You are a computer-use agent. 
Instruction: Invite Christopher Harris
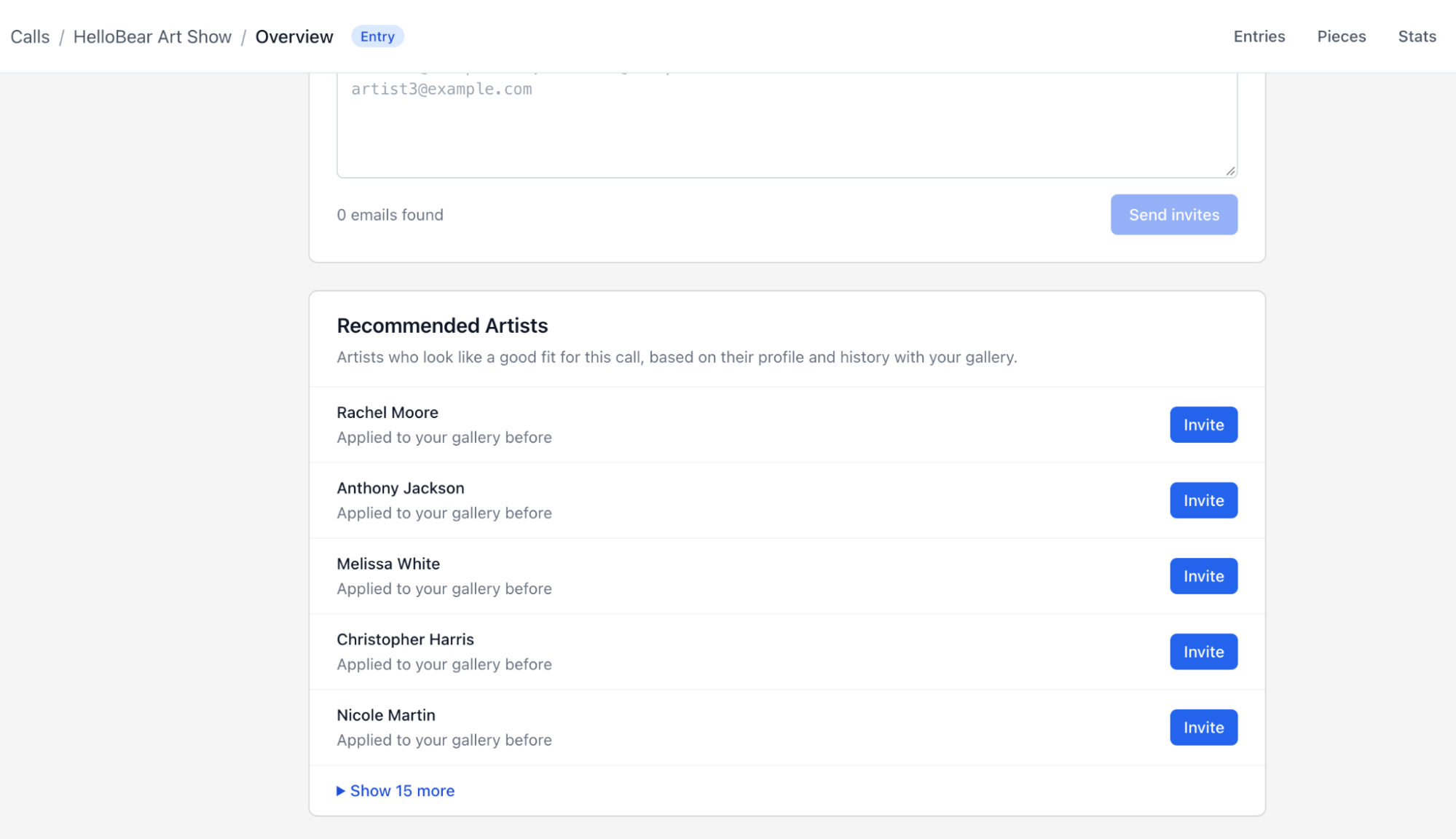(1203, 652)
